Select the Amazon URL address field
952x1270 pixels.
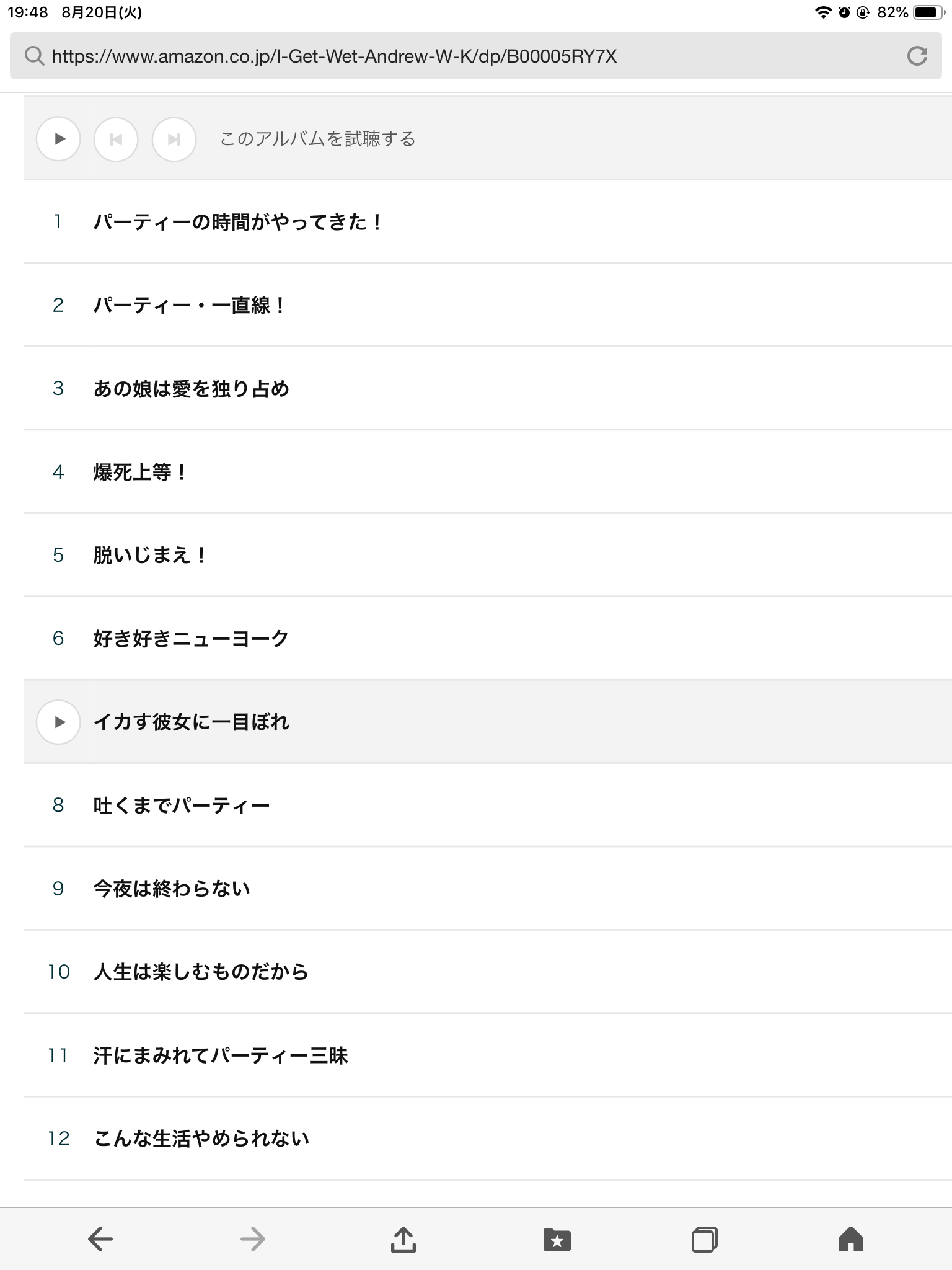(x=476, y=56)
